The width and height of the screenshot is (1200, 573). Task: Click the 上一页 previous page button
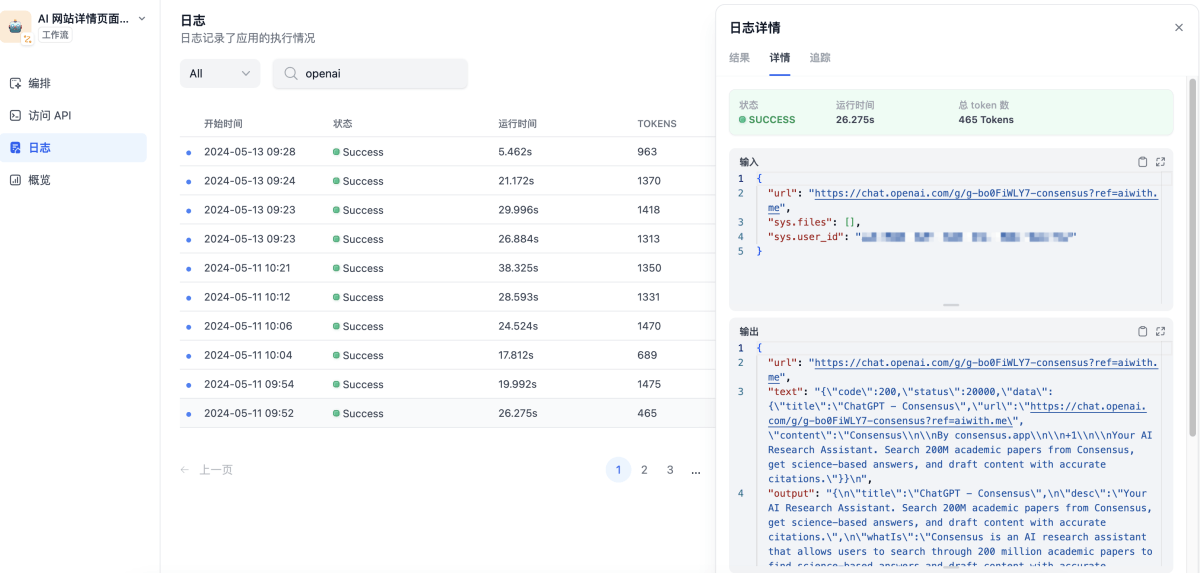coord(207,470)
